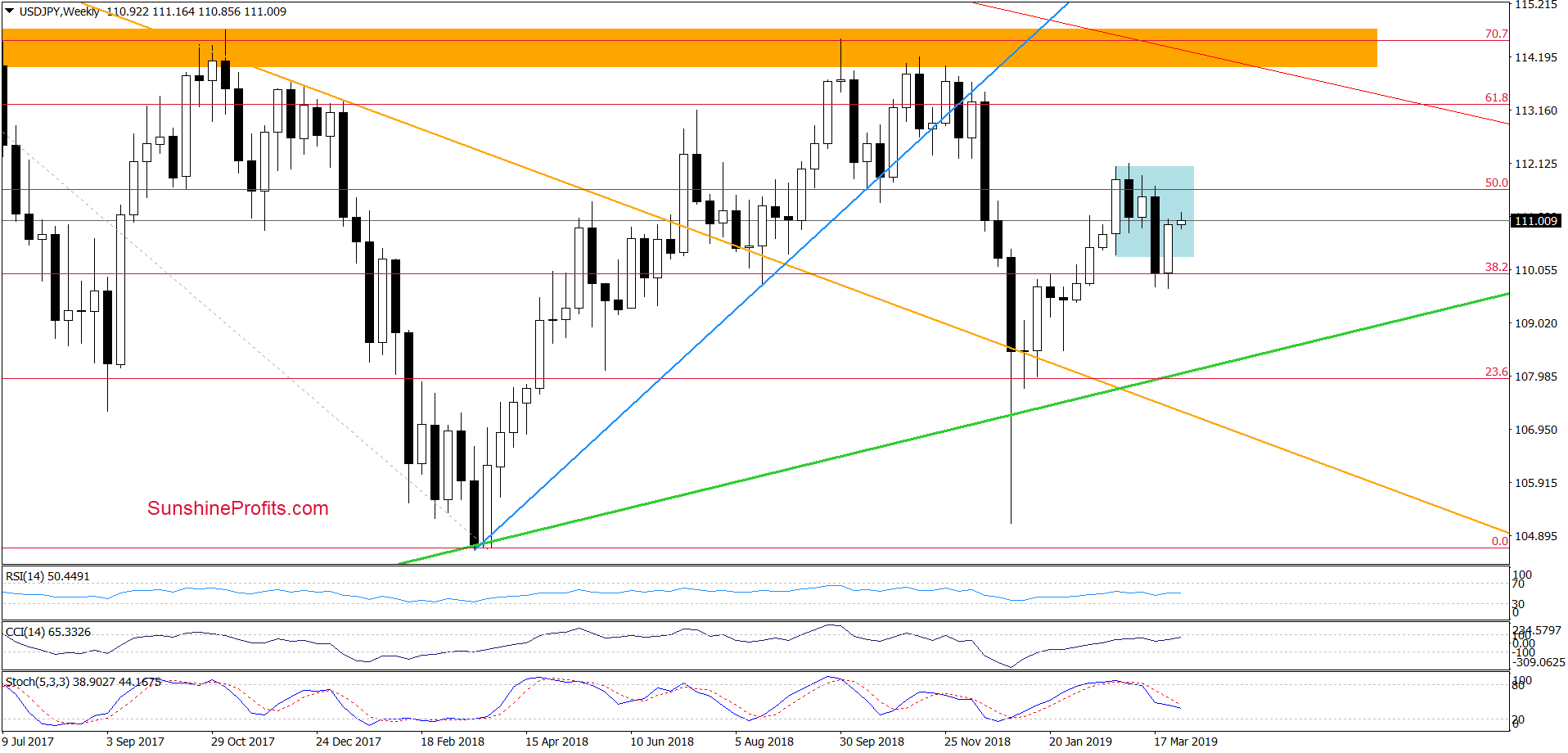Click the current price label 111.009

[x=1536, y=221]
